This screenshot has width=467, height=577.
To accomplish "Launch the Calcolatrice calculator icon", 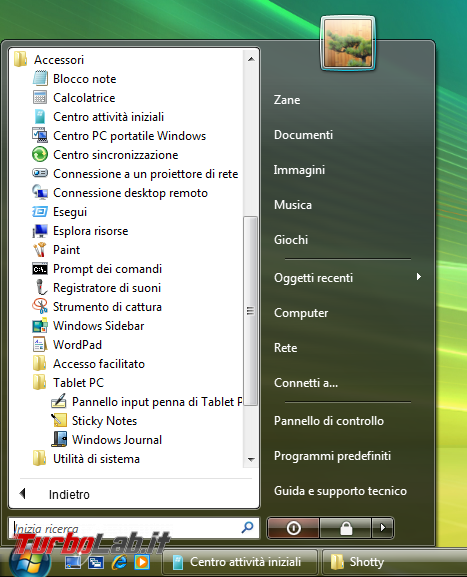I will [40, 98].
